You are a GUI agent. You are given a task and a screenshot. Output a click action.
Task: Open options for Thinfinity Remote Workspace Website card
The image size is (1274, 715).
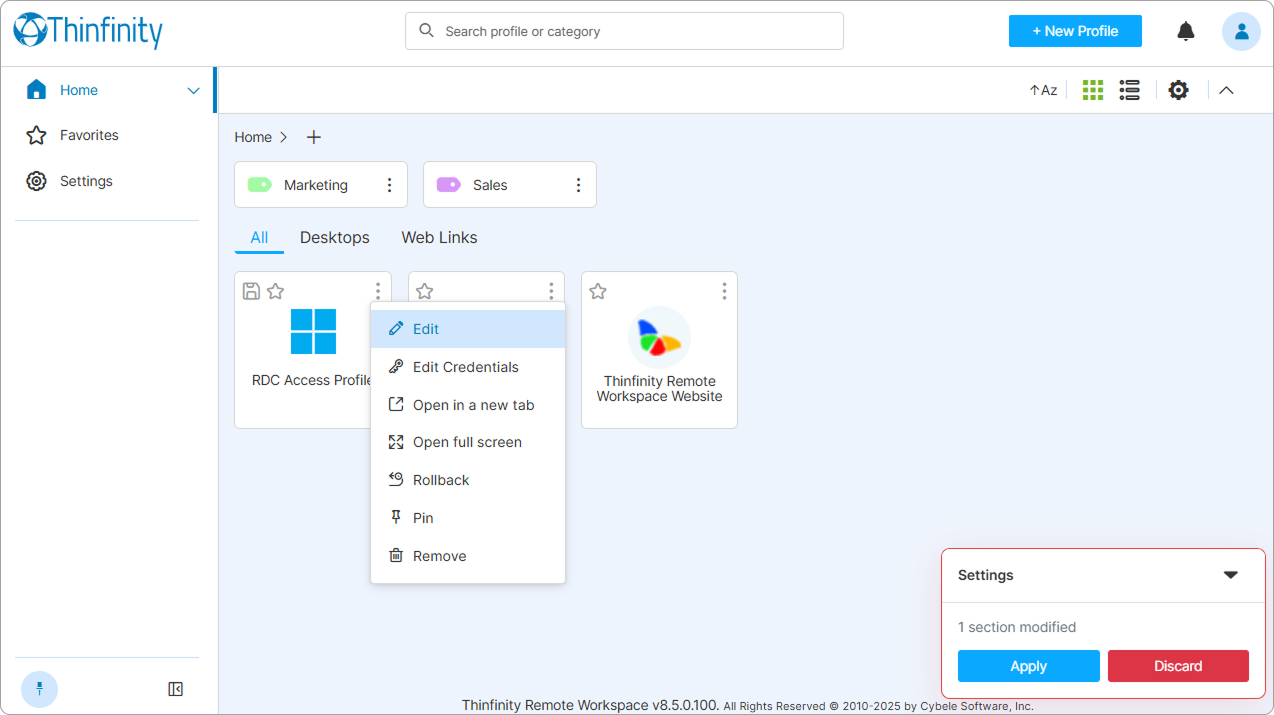tap(724, 291)
